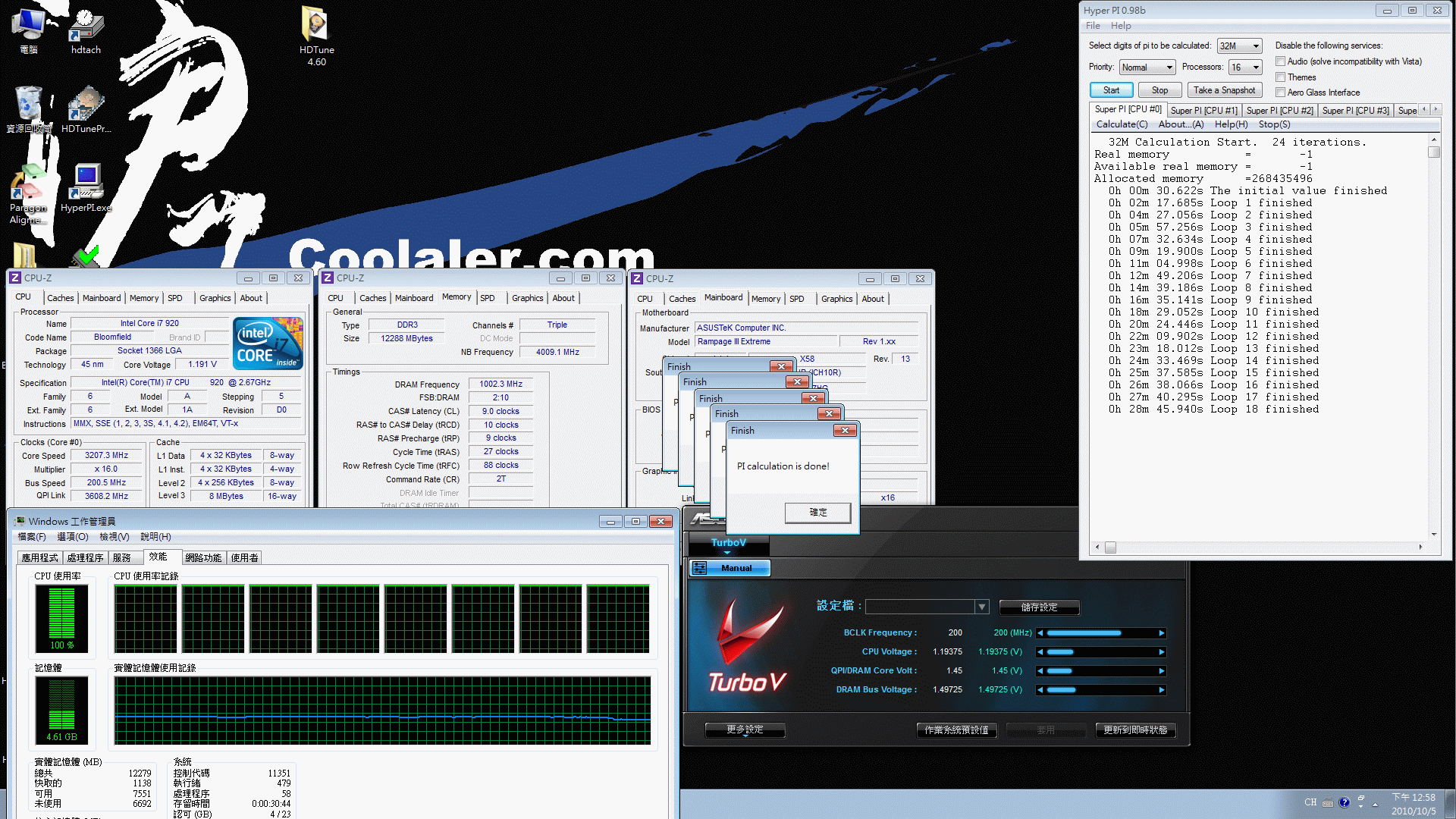Open the 檔案(F) menu in Task Manager

pyautogui.click(x=32, y=537)
